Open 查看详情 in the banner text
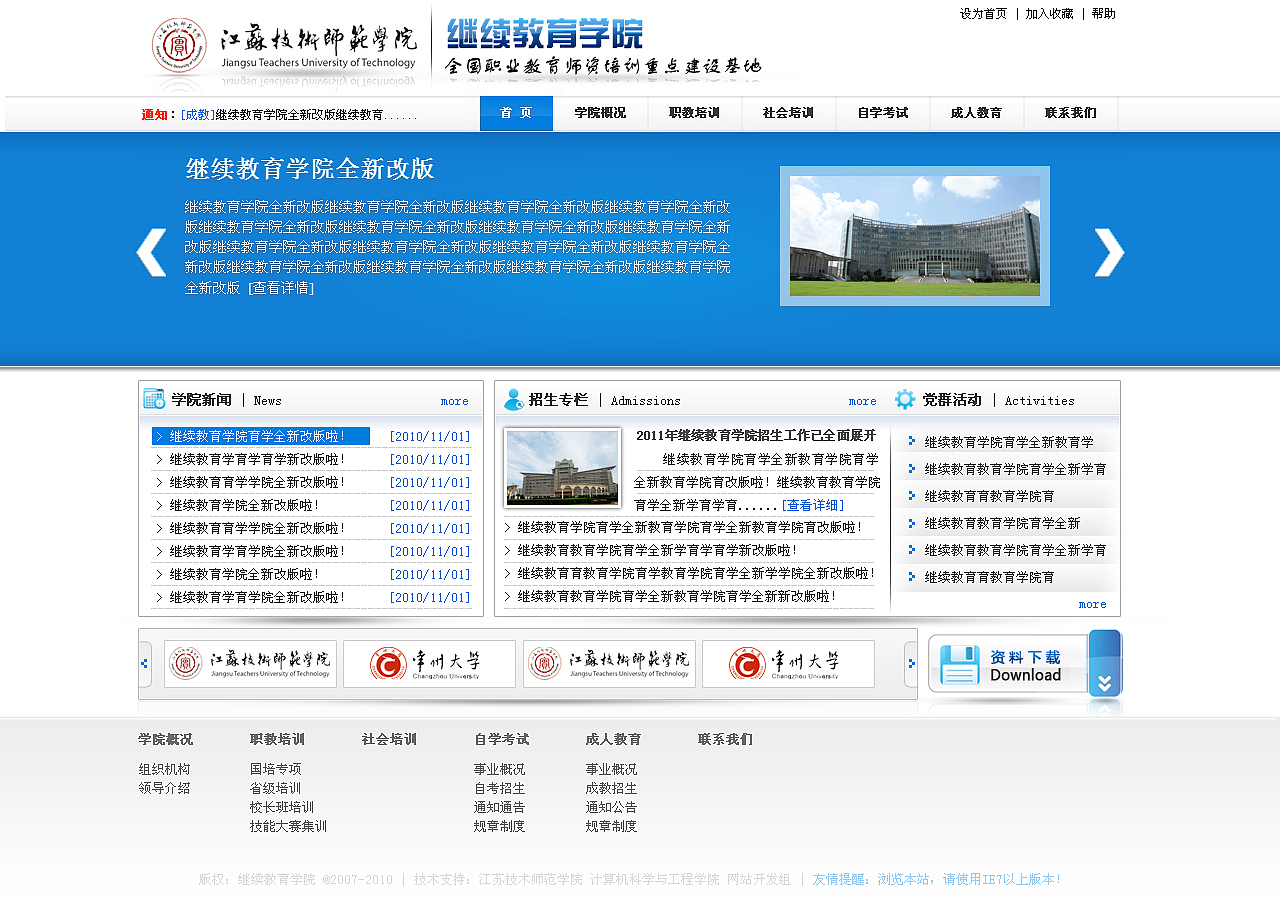 click(283, 287)
